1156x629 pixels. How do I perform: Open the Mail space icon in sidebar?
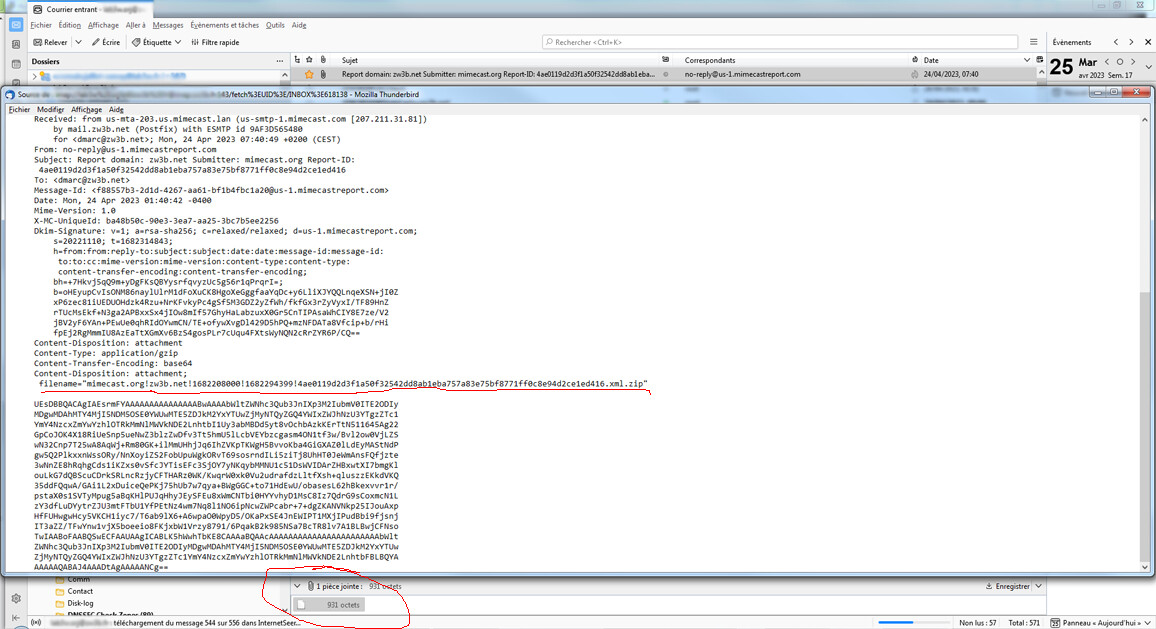point(16,25)
